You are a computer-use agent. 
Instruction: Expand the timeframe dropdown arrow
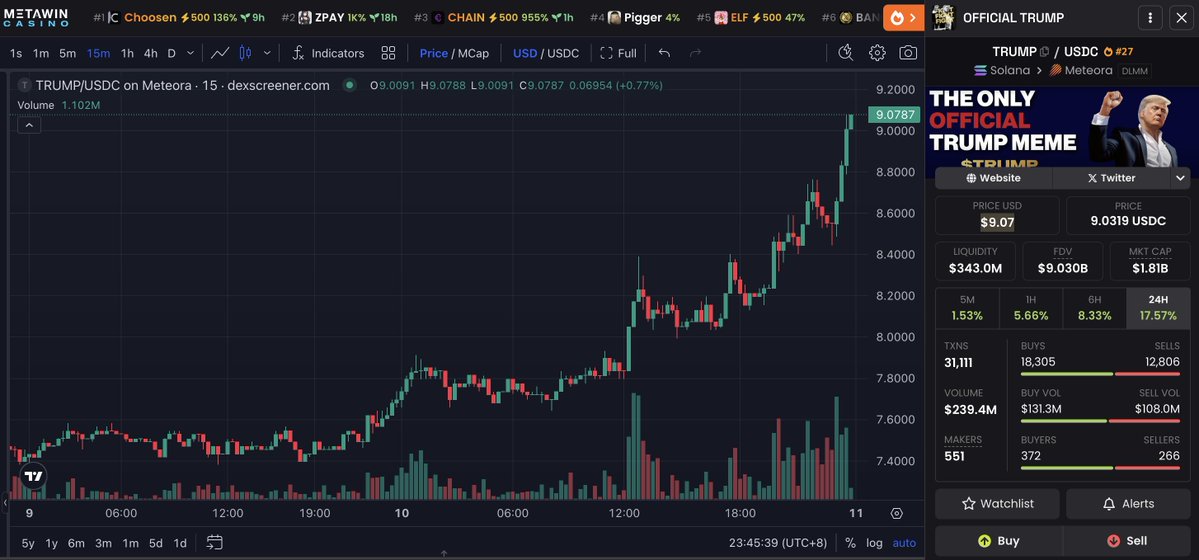coord(190,53)
